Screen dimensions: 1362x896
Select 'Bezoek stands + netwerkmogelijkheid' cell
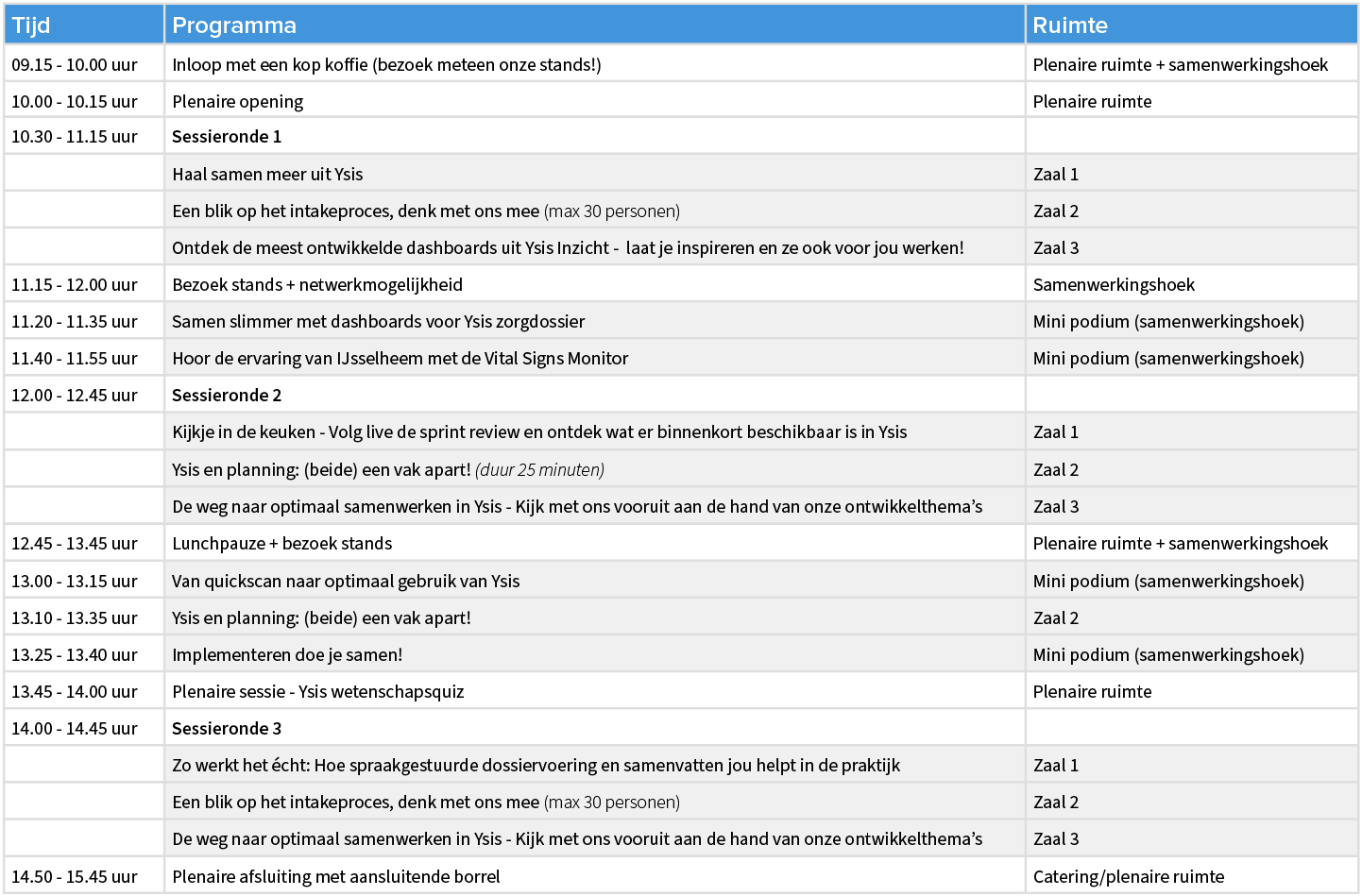[317, 285]
